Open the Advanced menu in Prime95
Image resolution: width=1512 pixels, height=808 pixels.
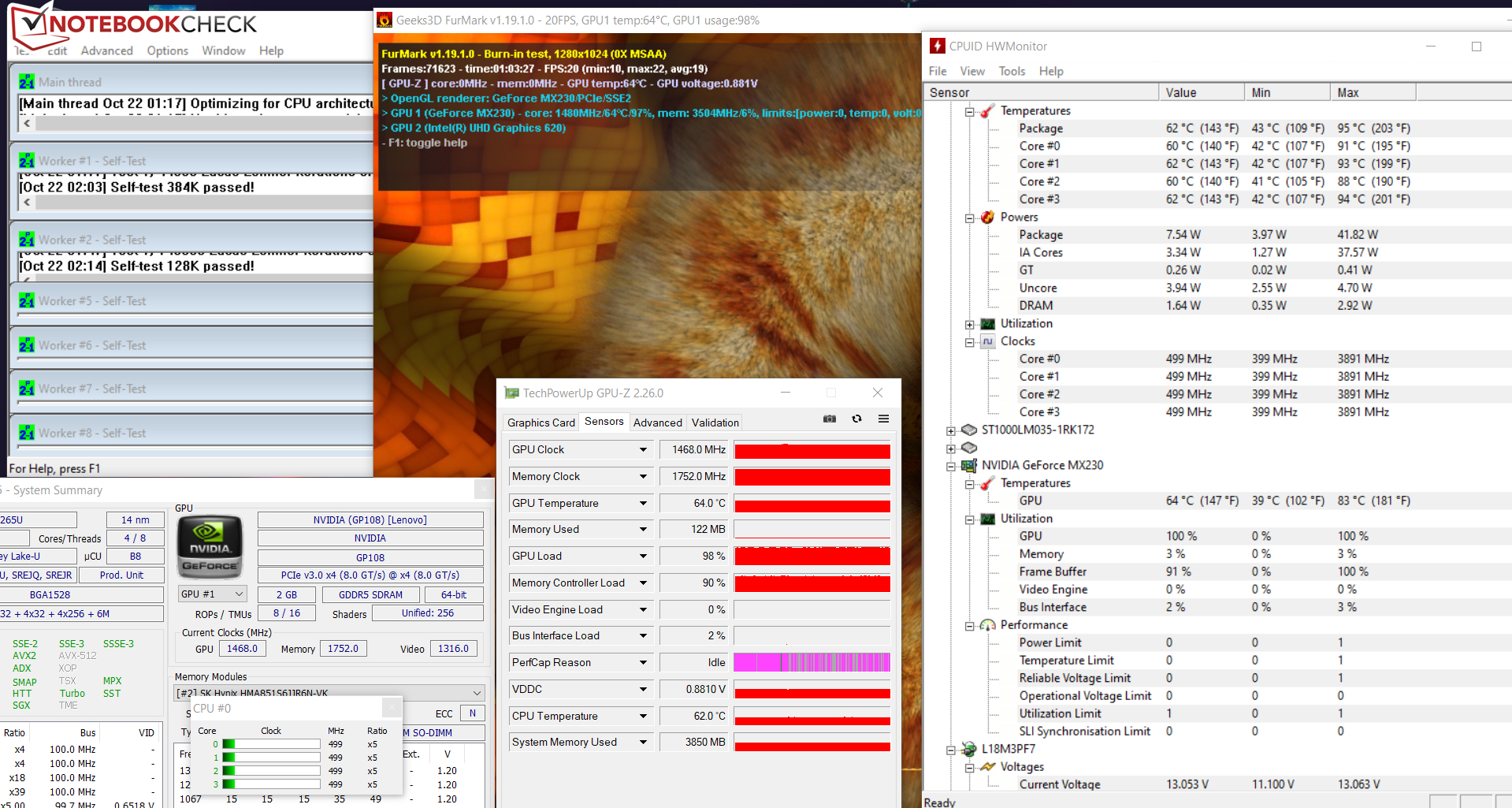(x=107, y=50)
